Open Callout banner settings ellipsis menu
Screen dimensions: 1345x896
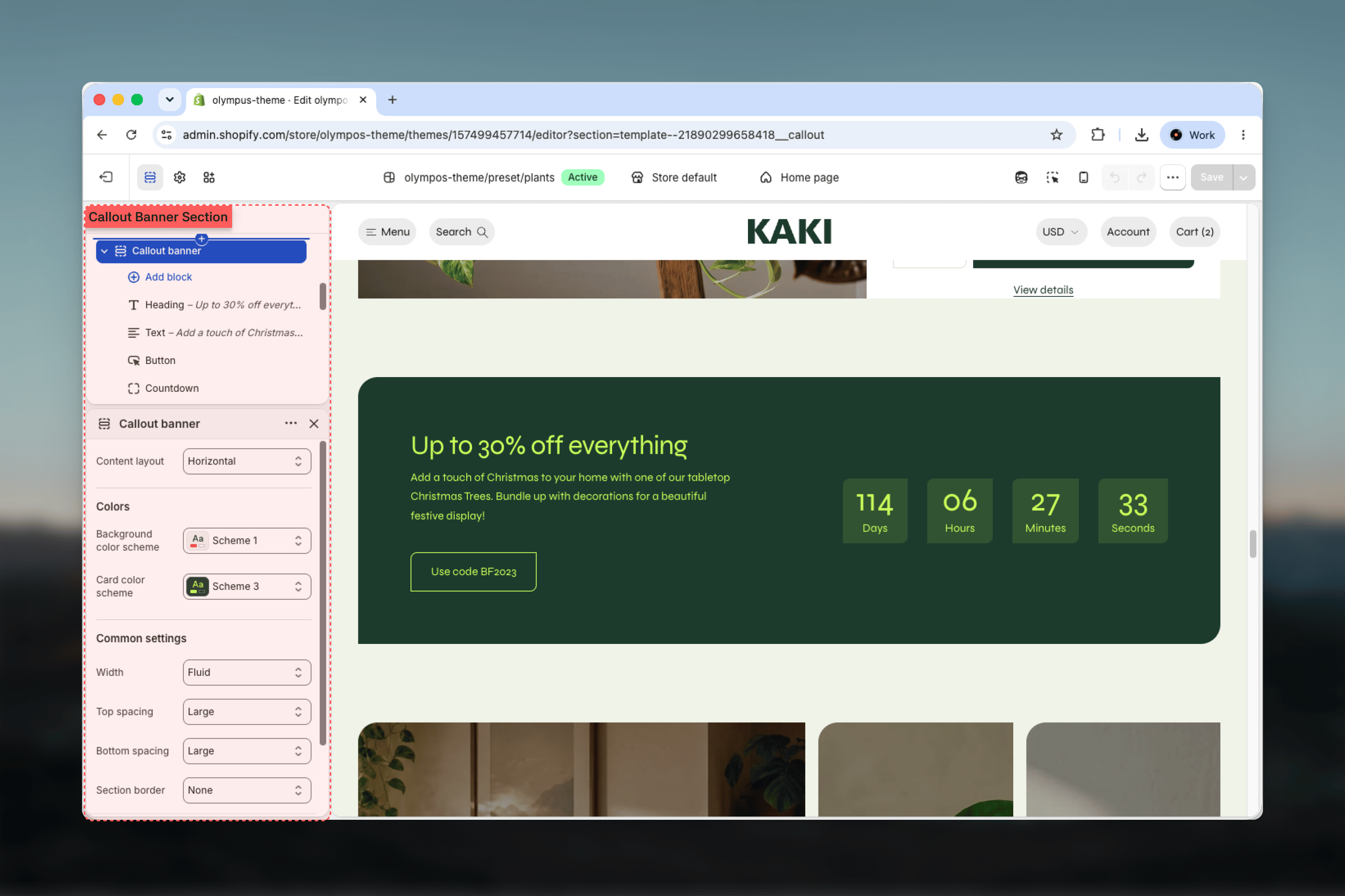coord(290,423)
